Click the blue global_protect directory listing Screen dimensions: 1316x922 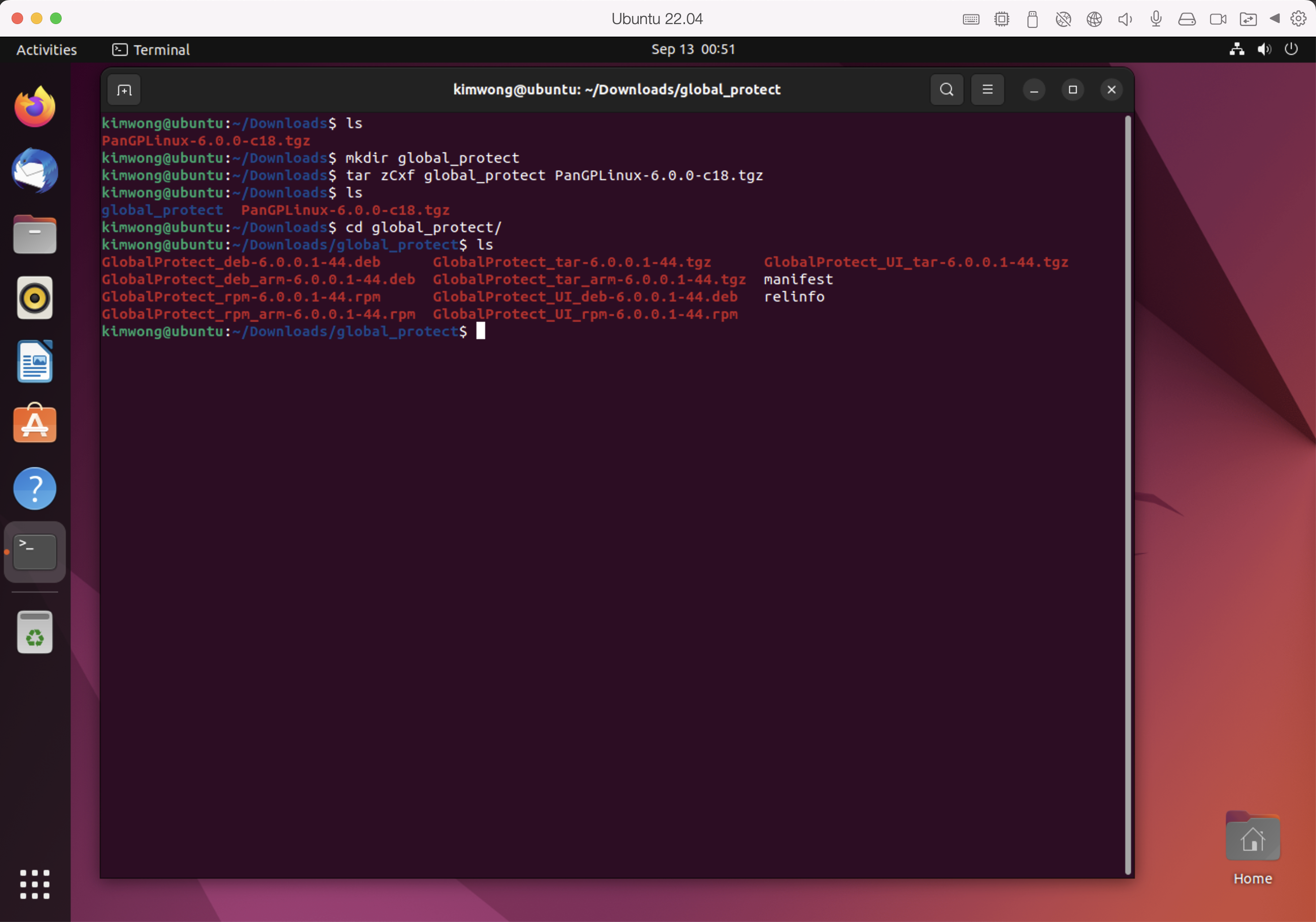click(162, 211)
